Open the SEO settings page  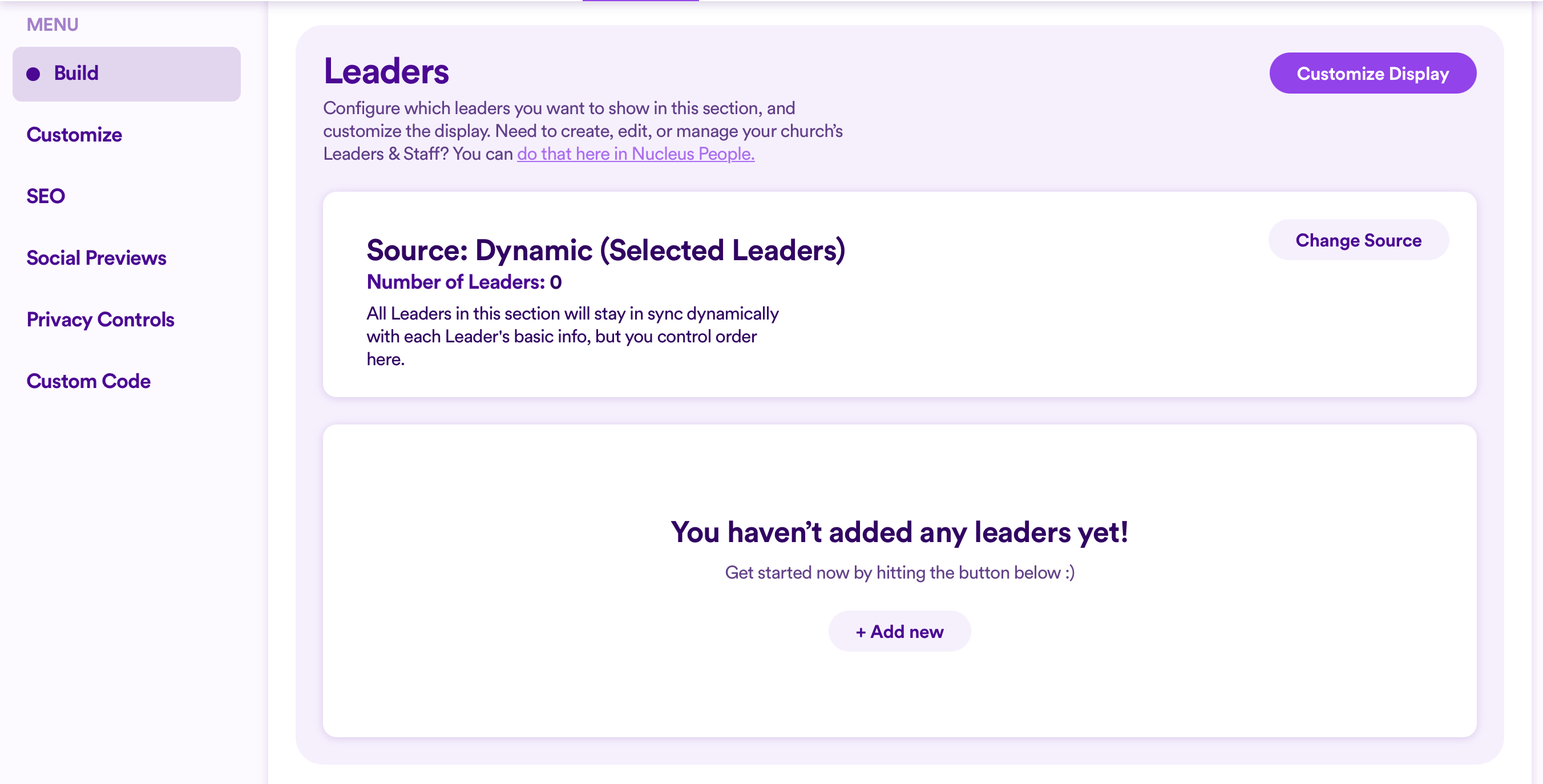point(46,196)
